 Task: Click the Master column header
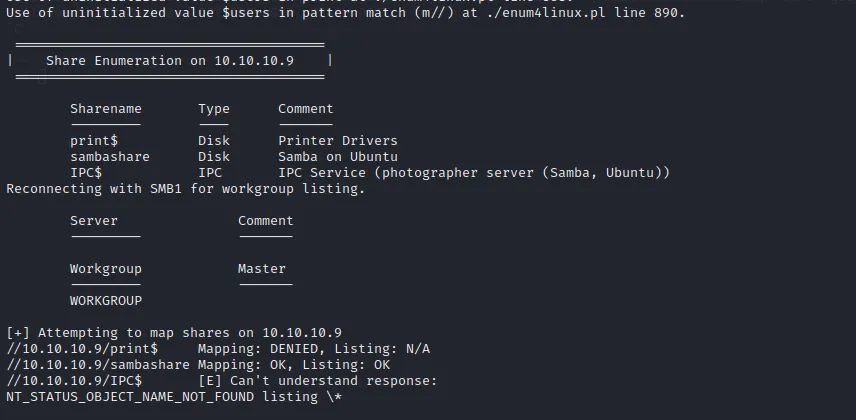[x=261, y=269]
